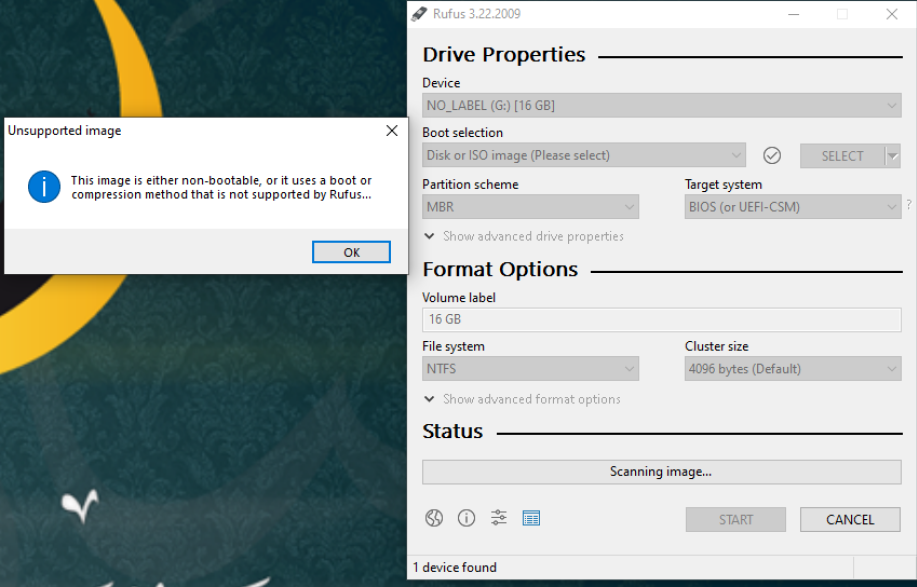Click OK in the Unsupported image dialog
Screen dimensions: 917x587
click(351, 252)
